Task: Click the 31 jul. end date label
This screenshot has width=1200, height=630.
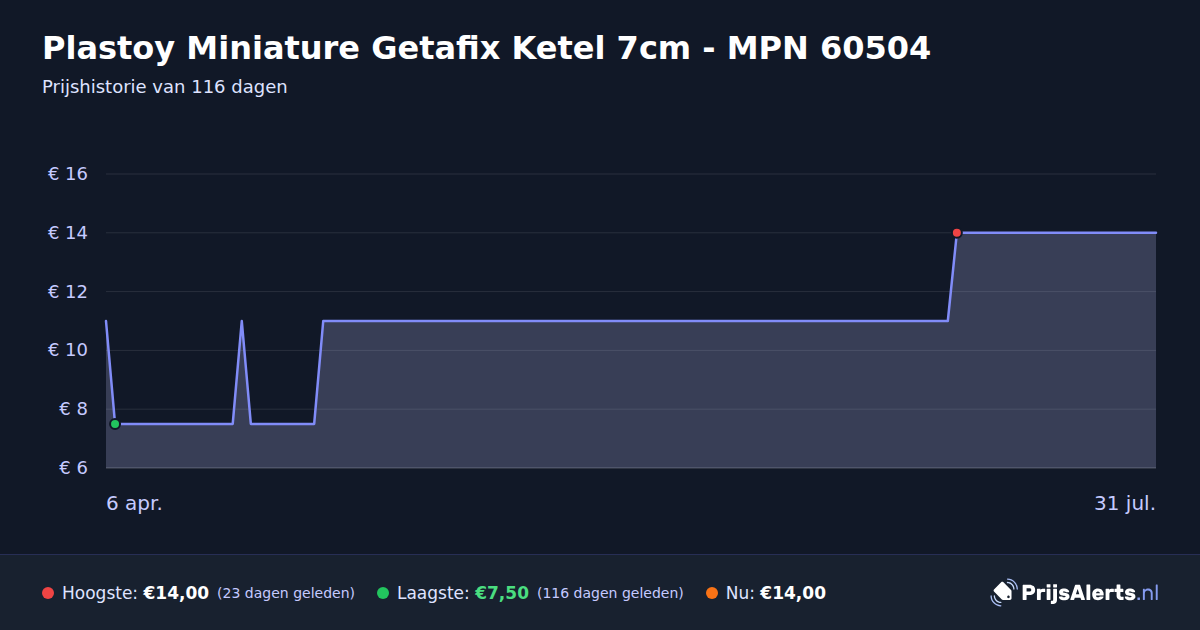Action: point(1125,504)
